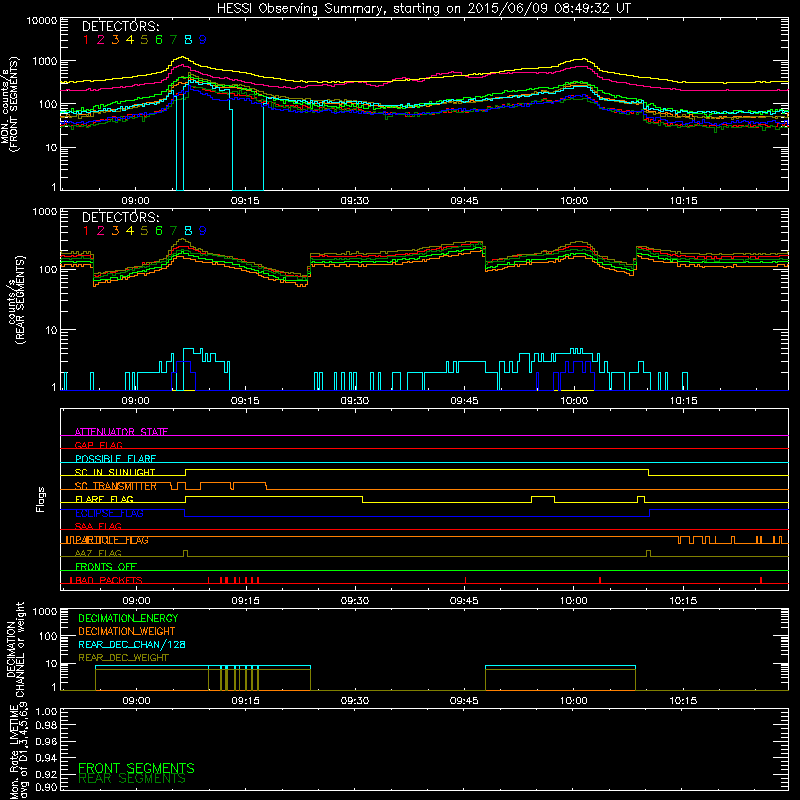Viewport: 800px width, 800px height.
Task: Click the BAD_PACKETS flag label
Action: tap(109, 580)
